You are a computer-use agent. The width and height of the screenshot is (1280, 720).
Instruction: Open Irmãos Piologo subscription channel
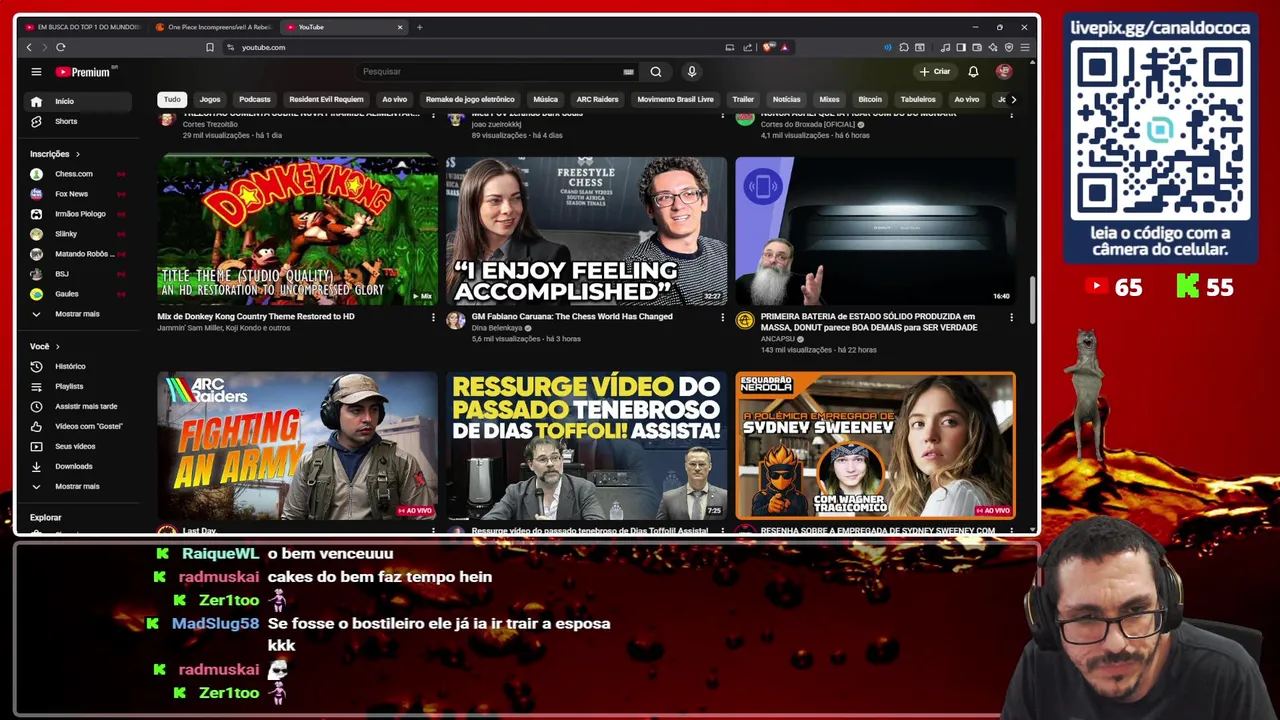79,214
